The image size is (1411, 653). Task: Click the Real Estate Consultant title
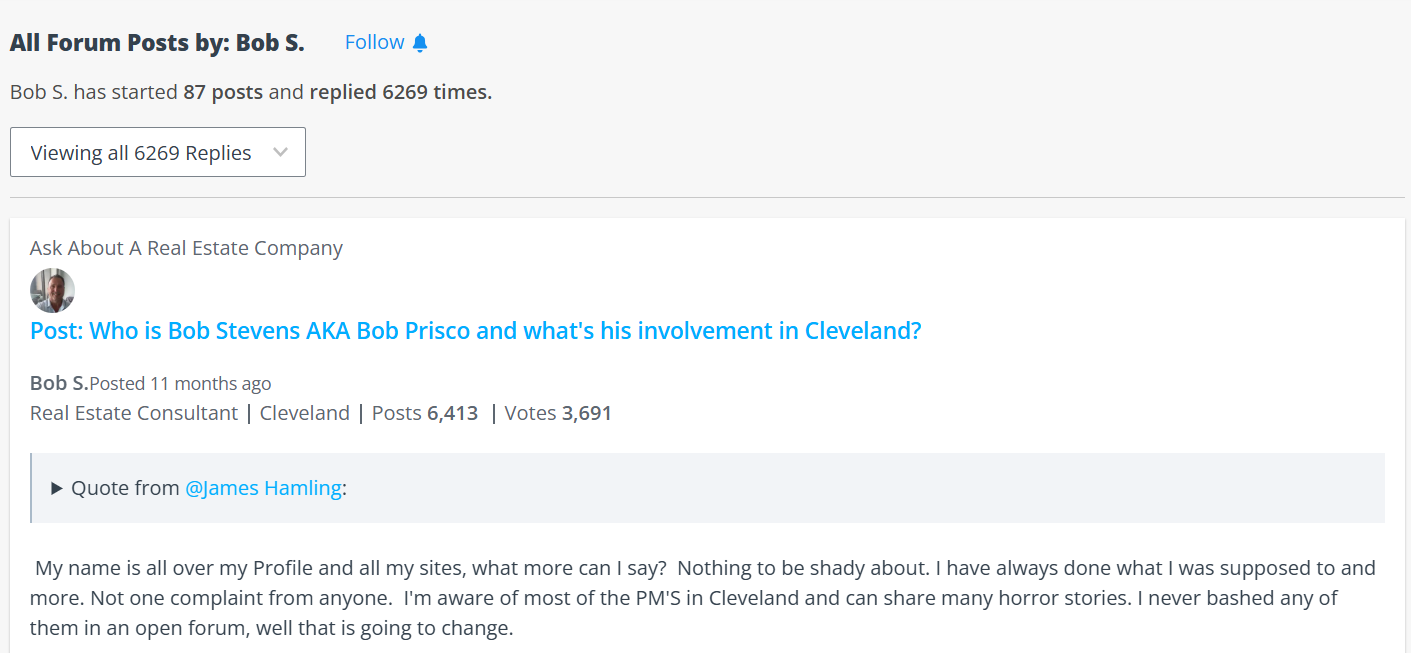point(134,413)
